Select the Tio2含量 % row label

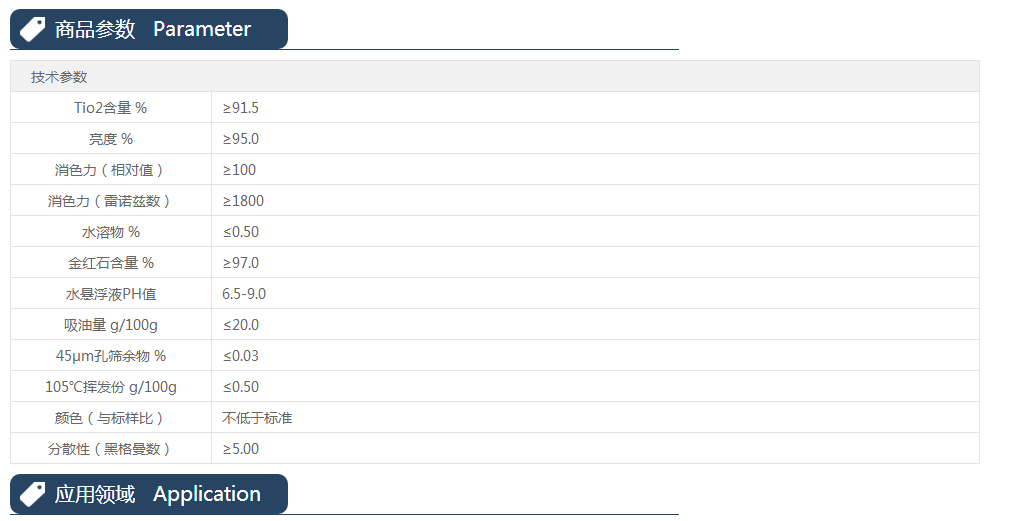click(x=110, y=108)
